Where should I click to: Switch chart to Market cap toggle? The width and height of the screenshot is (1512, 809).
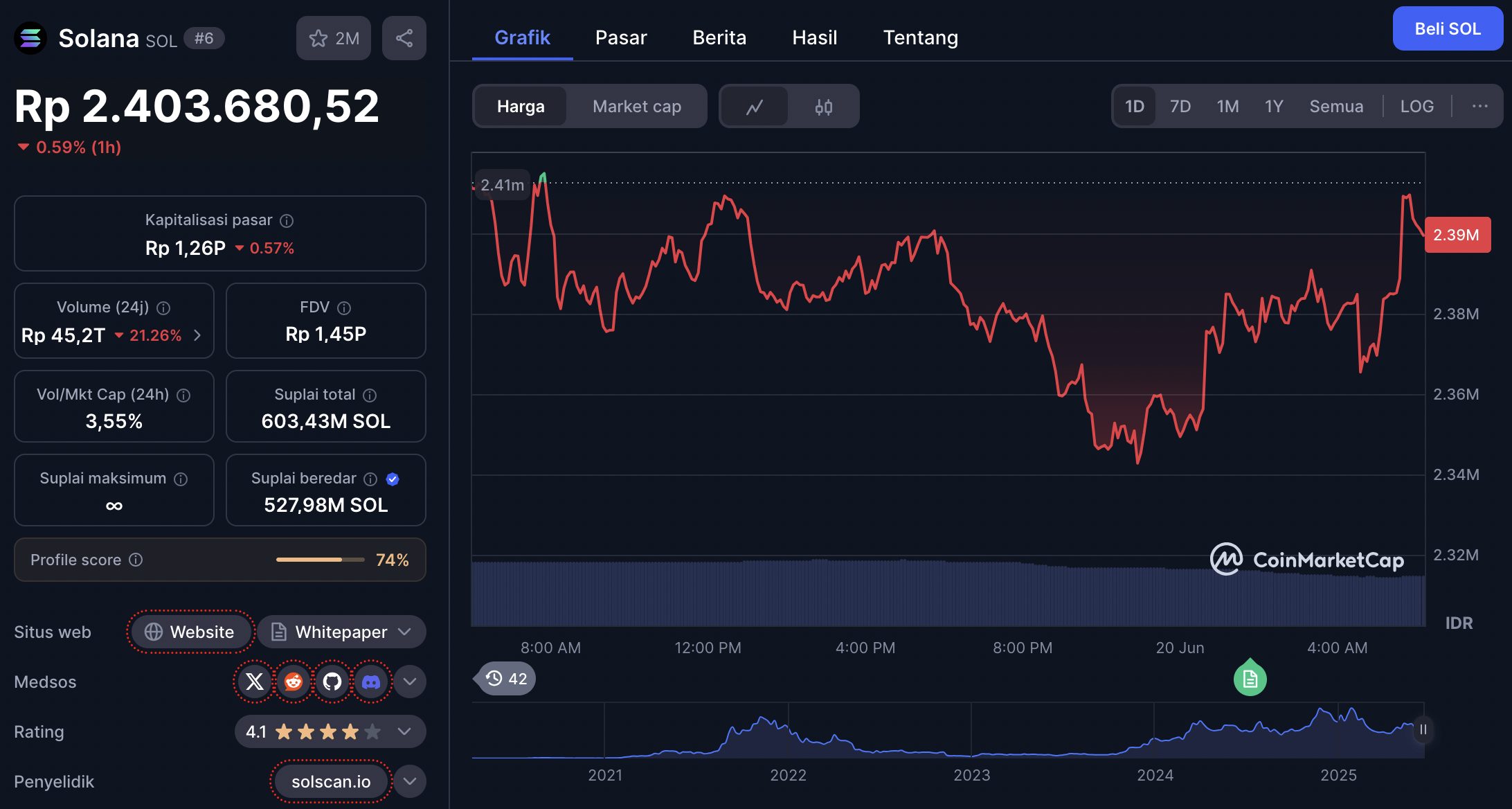click(x=637, y=107)
